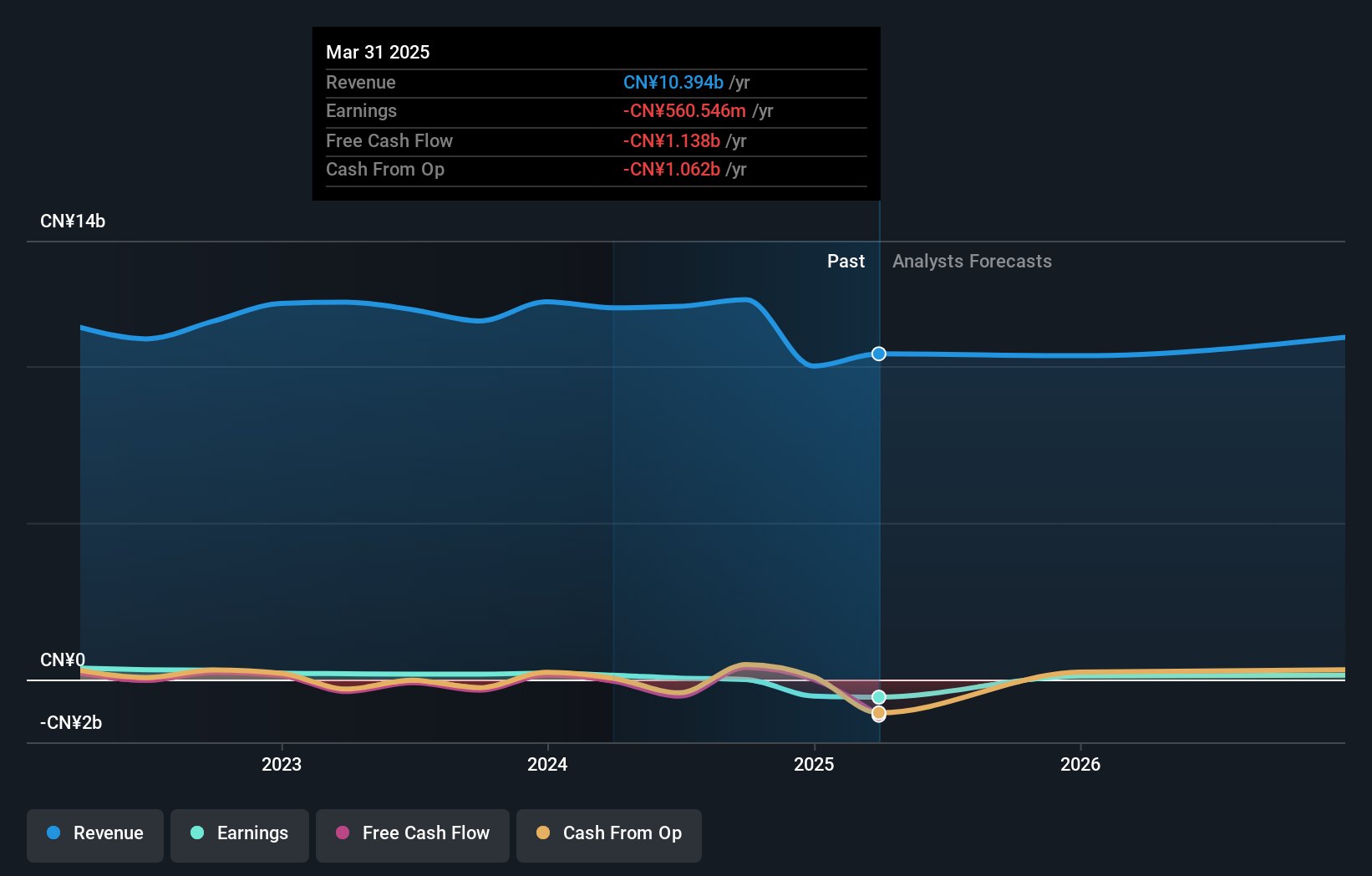Click the CN¥0 y-axis label

pyautogui.click(x=63, y=660)
